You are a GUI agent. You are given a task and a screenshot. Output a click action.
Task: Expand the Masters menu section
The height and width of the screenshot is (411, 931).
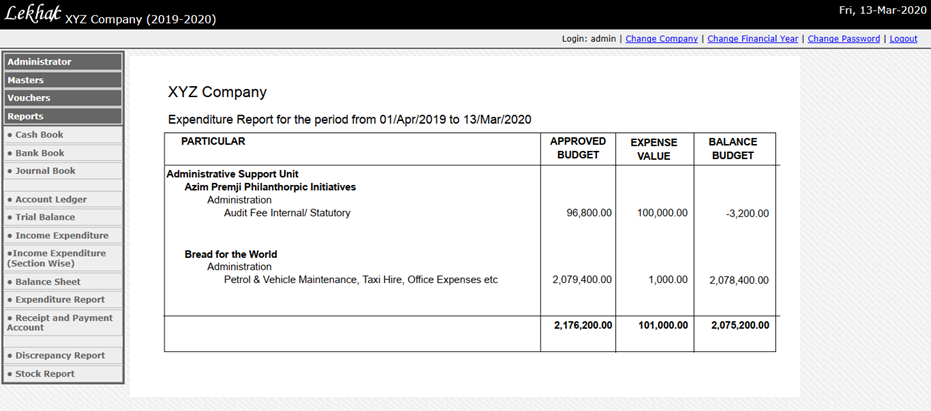[63, 80]
